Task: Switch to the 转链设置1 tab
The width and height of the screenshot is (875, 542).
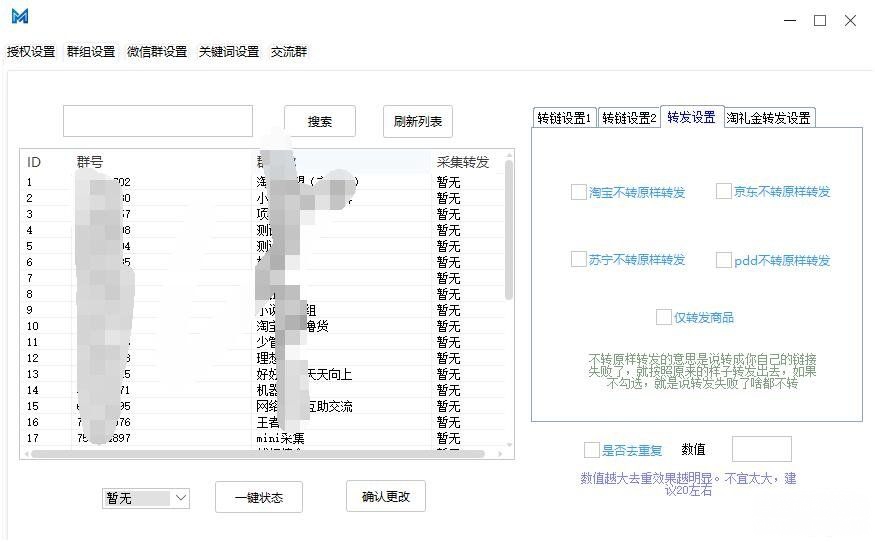Action: point(564,118)
